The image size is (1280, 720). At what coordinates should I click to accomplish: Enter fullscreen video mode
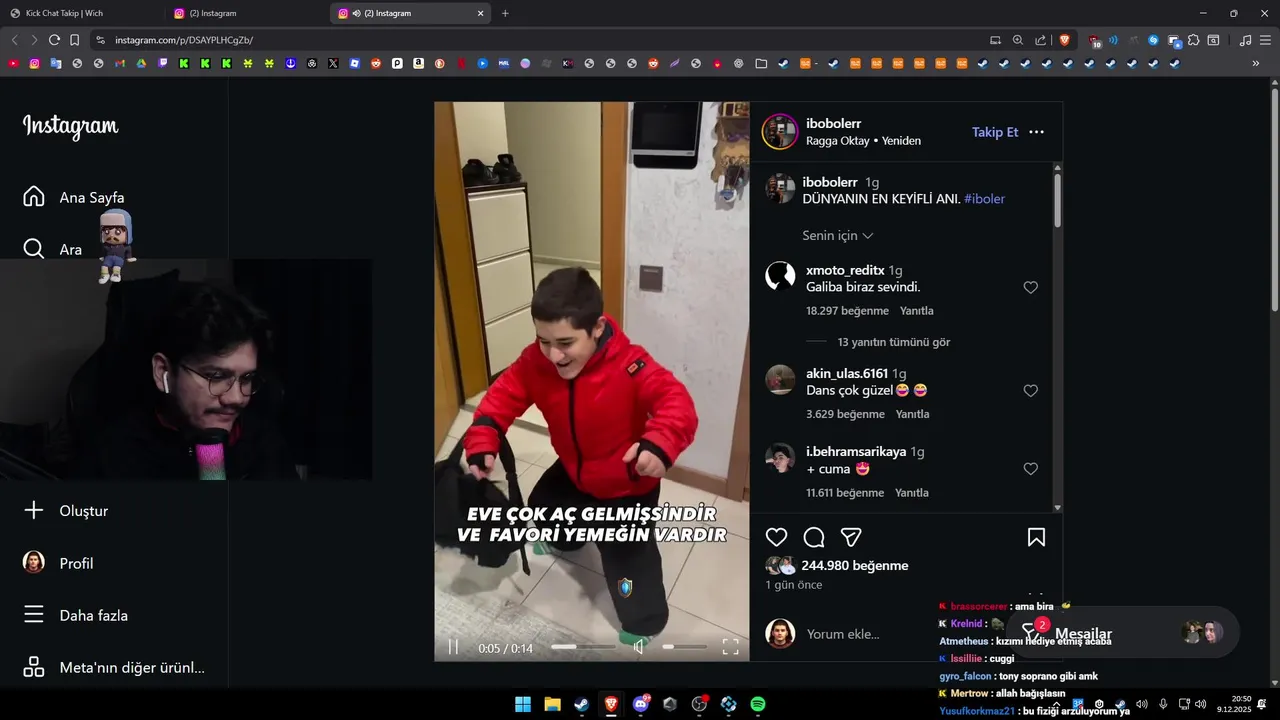click(x=730, y=647)
